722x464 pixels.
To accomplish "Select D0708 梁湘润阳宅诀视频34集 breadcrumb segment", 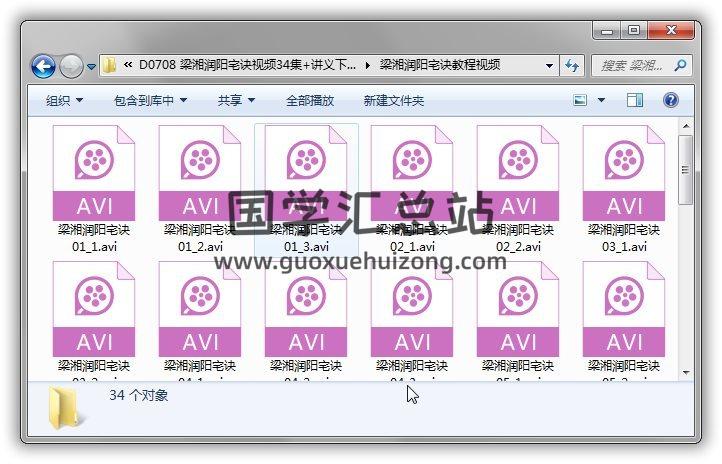I will (247, 65).
